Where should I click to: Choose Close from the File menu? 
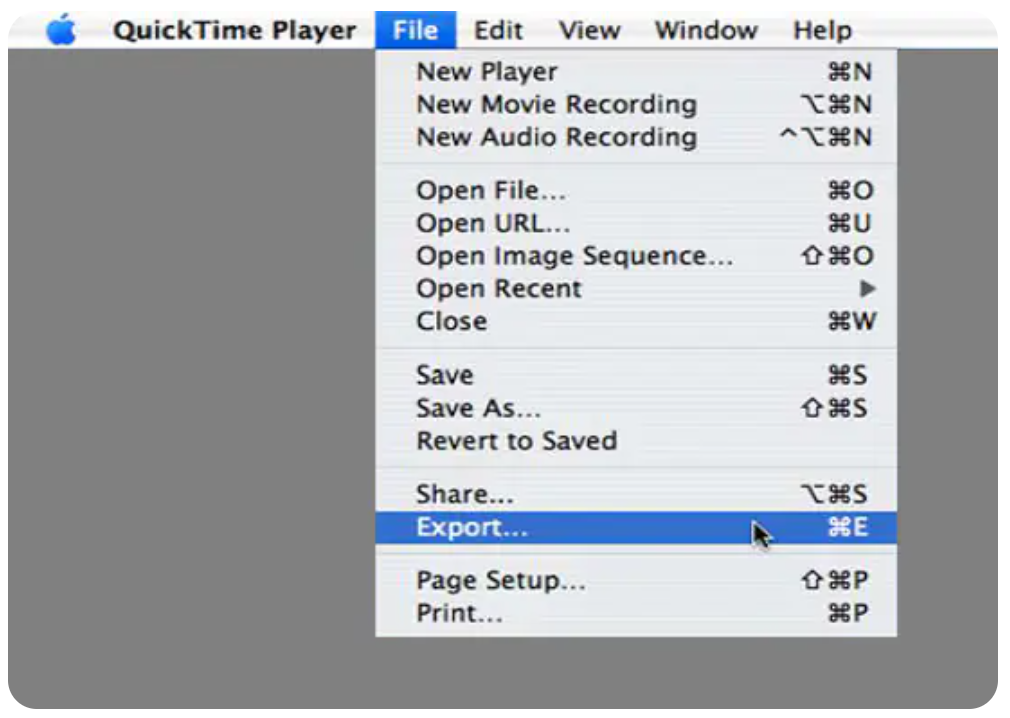point(636,321)
